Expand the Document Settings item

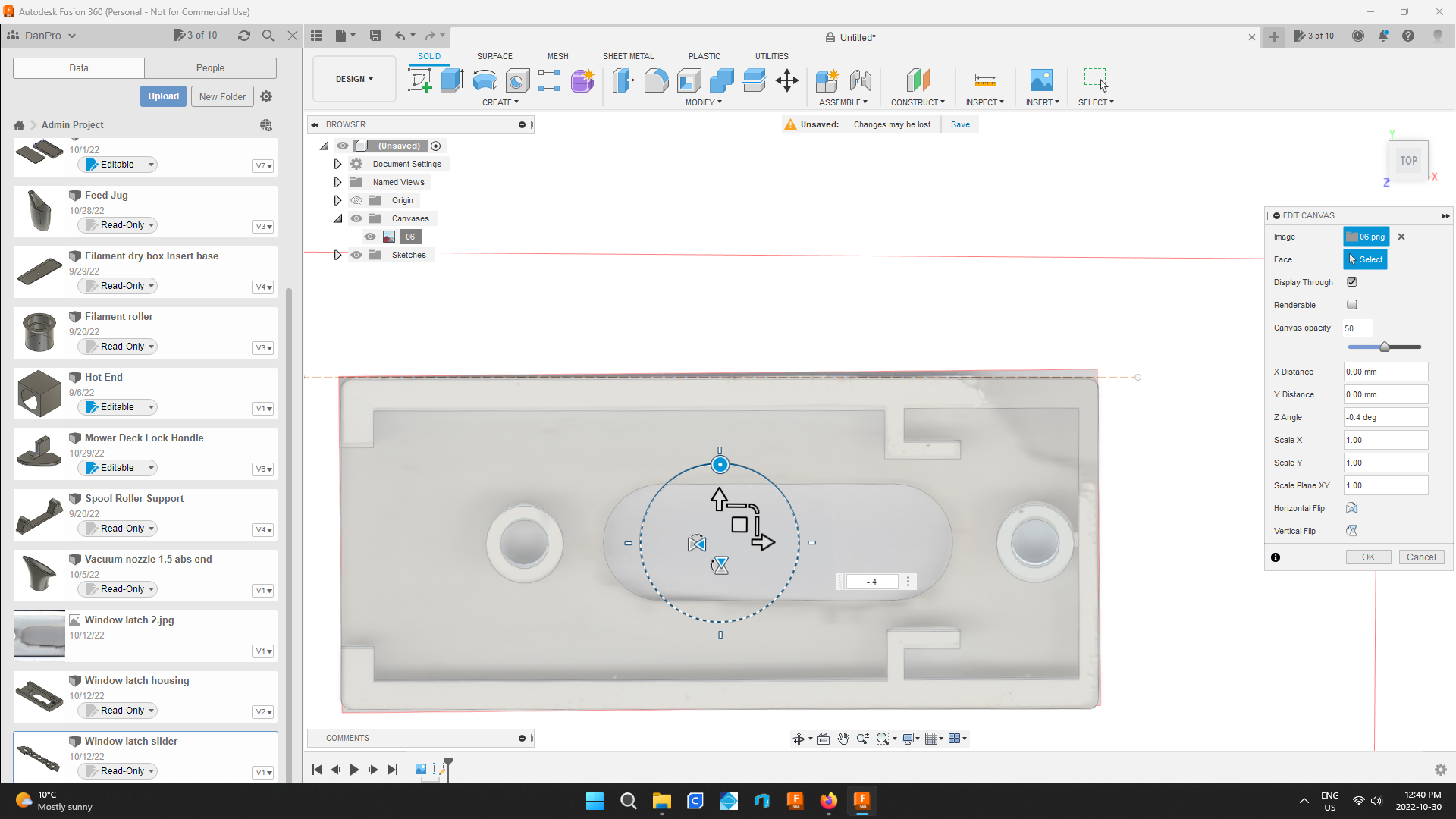(x=337, y=164)
